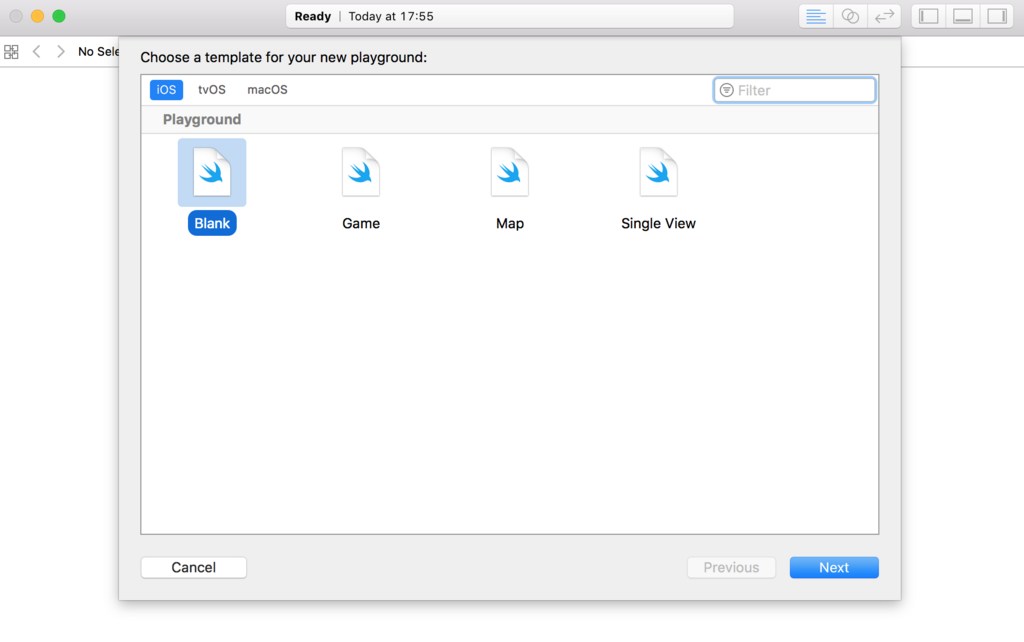Switch to the iOS tab
Viewport: 1024px width, 642px height.
(x=166, y=89)
